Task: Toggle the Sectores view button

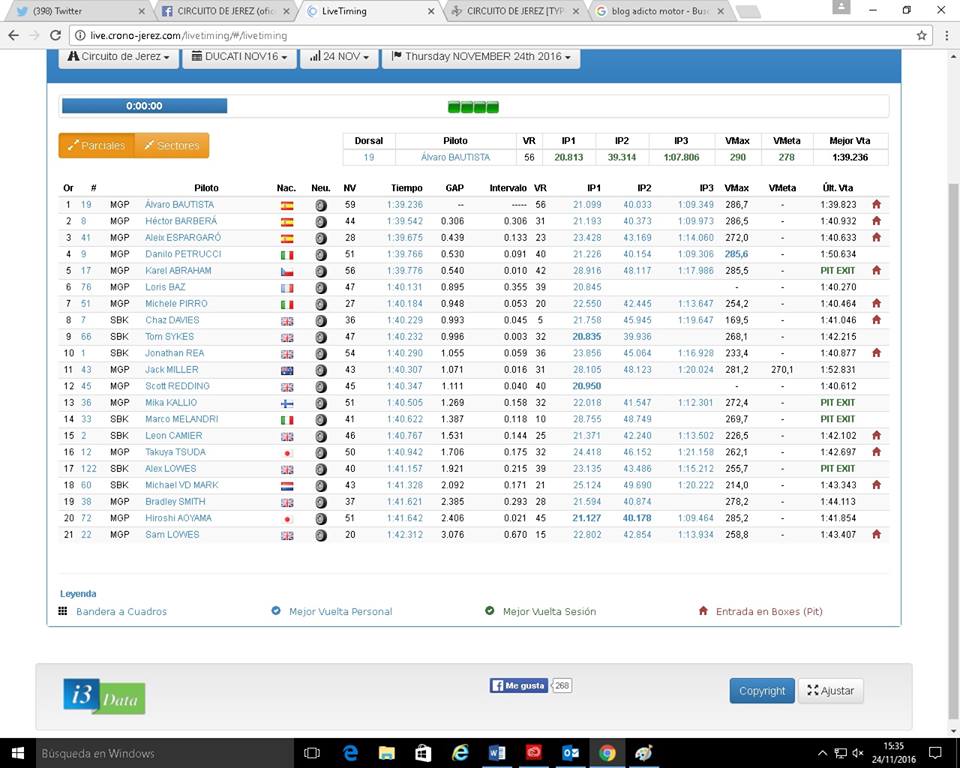Action: click(171, 146)
